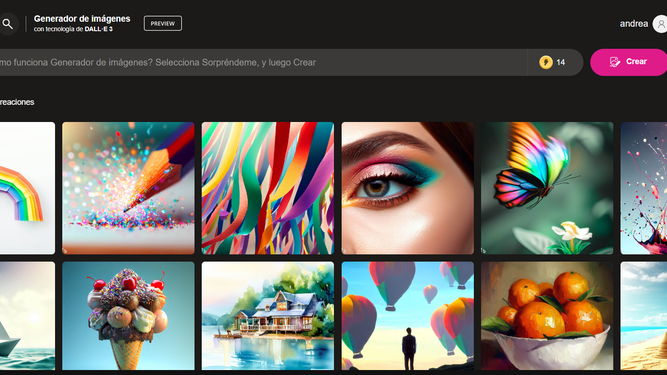Image resolution: width=667 pixels, height=375 pixels.
Task: Click the lightning boost coin icon
Action: (546, 62)
